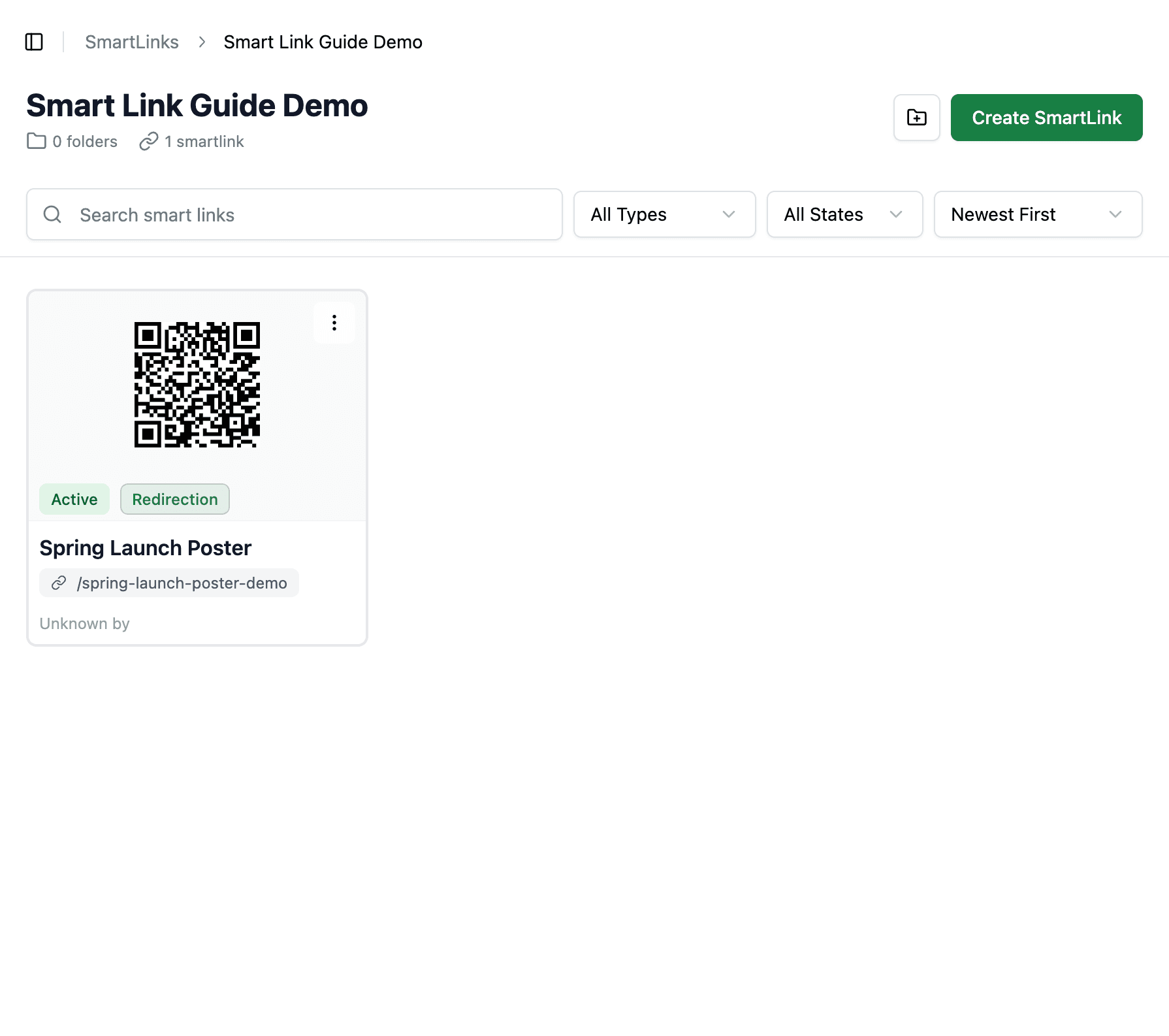Select Smart Link Guide Demo breadcrumb
This screenshot has width=1169, height=1036.
323,42
